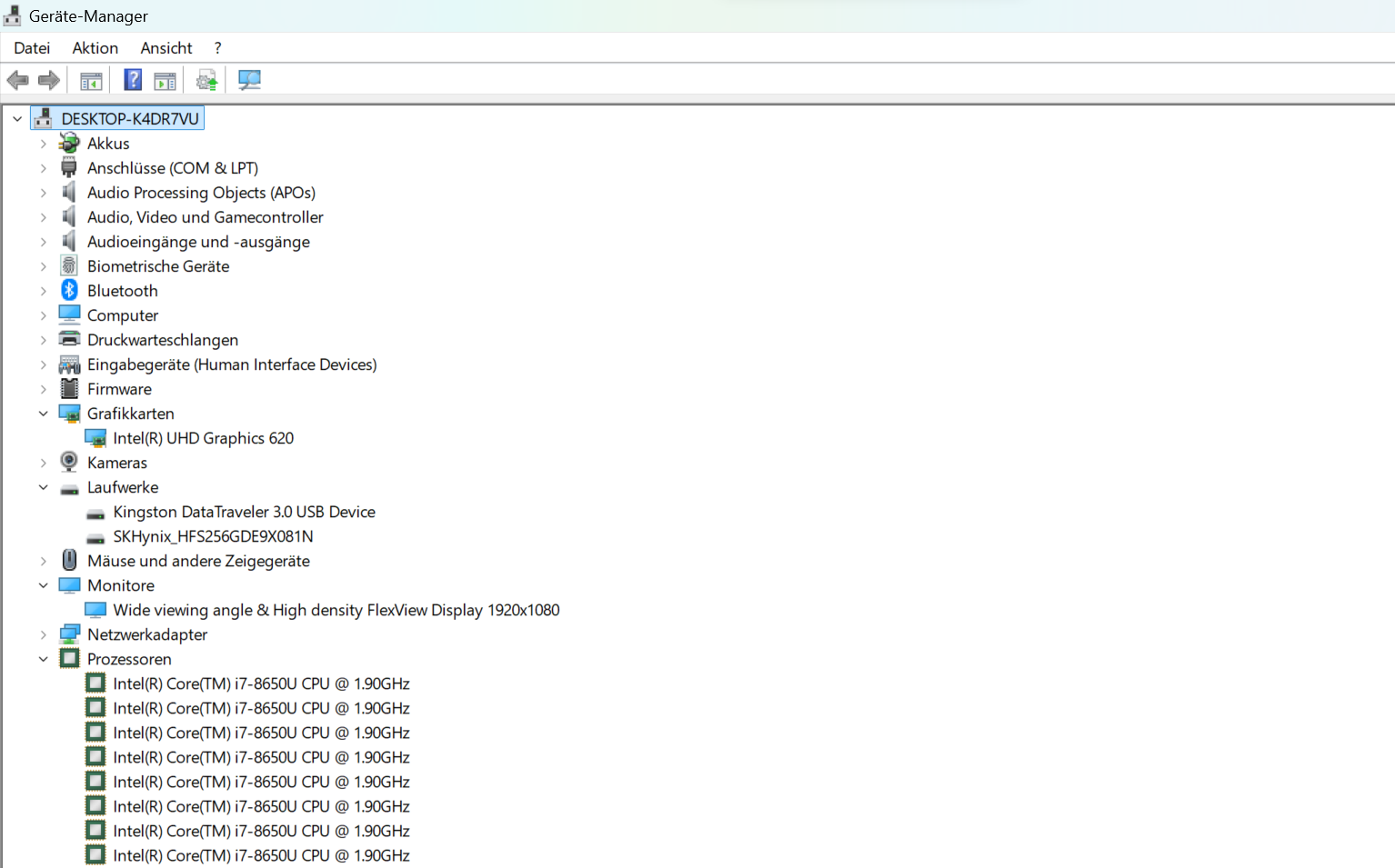
Task: Expand Anschlüsse (COM & LPT)
Action: click(44, 168)
